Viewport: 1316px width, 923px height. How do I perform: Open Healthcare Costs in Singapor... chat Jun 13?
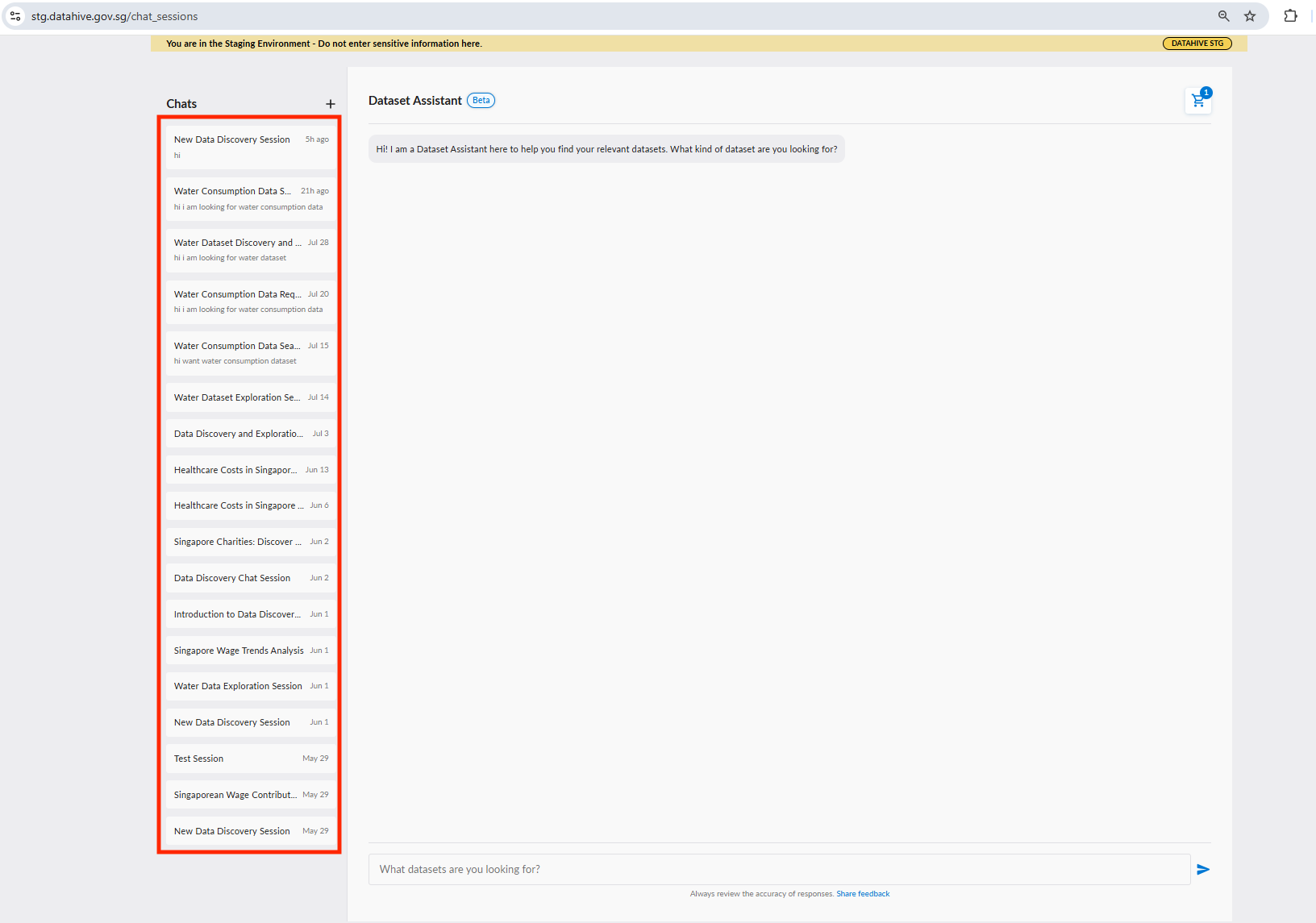[x=251, y=470]
